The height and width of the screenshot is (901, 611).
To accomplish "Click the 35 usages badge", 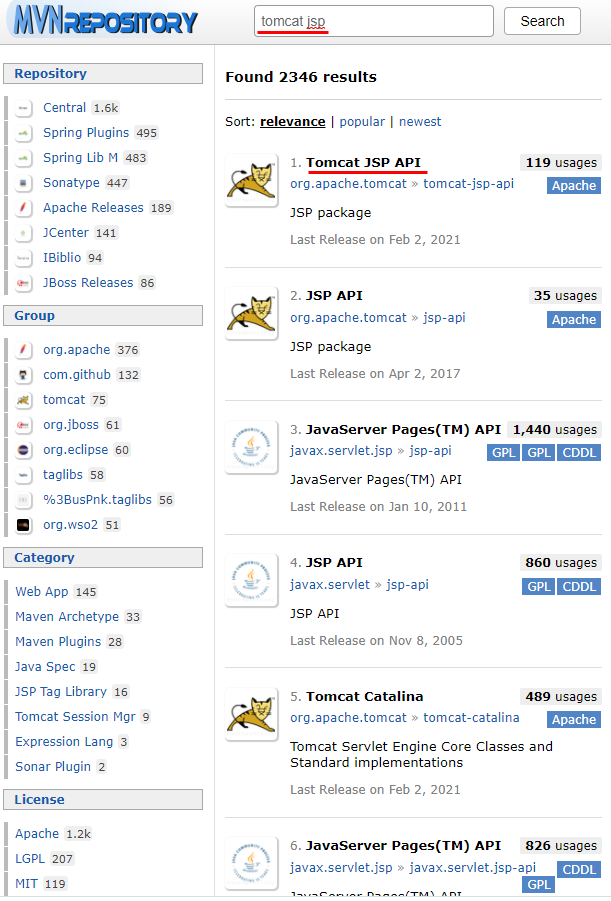I will [x=565, y=296].
